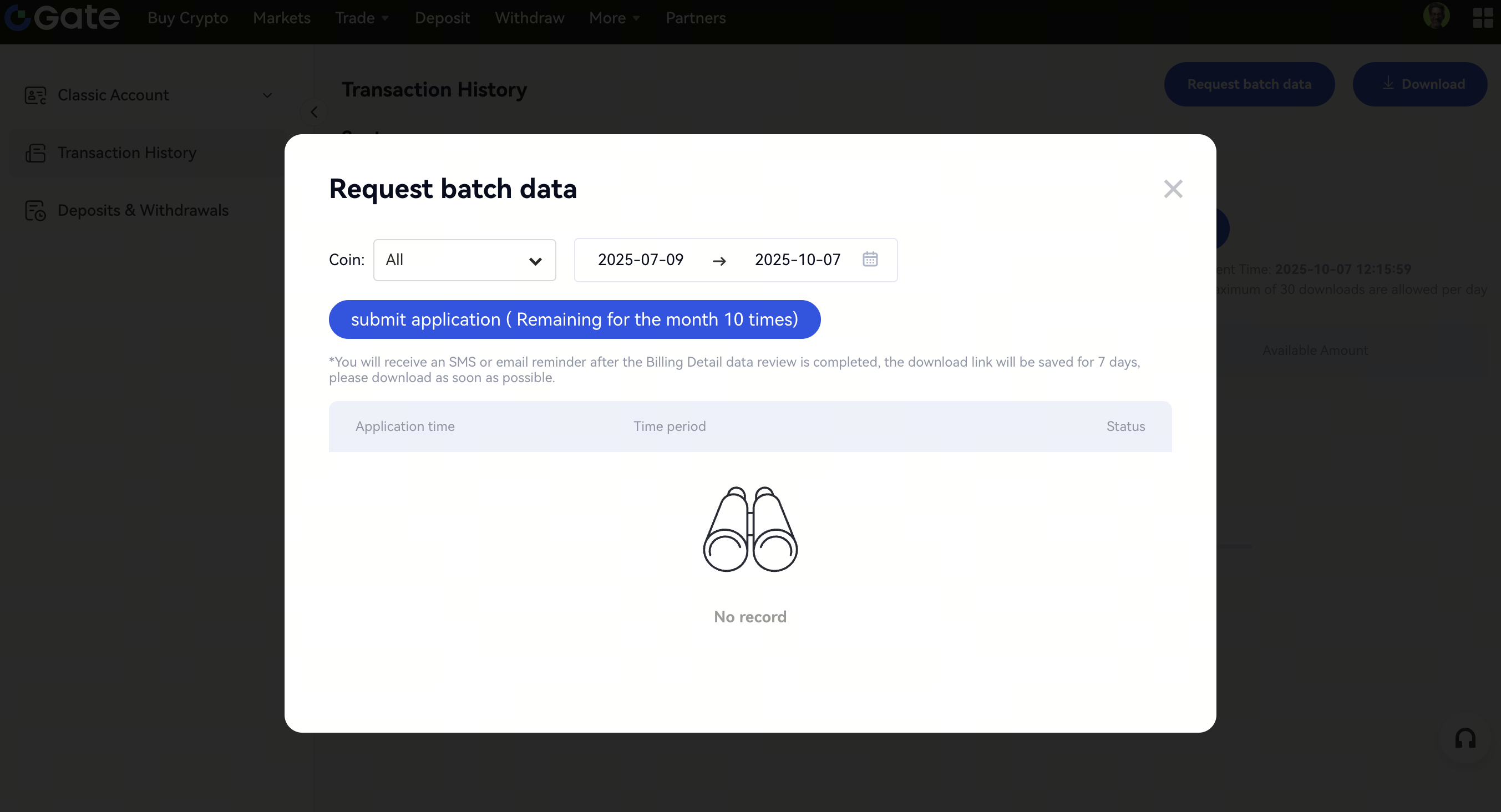Screen dimensions: 1501x812
Task: Open the Buy Crypto nav item
Action: [x=187, y=18]
